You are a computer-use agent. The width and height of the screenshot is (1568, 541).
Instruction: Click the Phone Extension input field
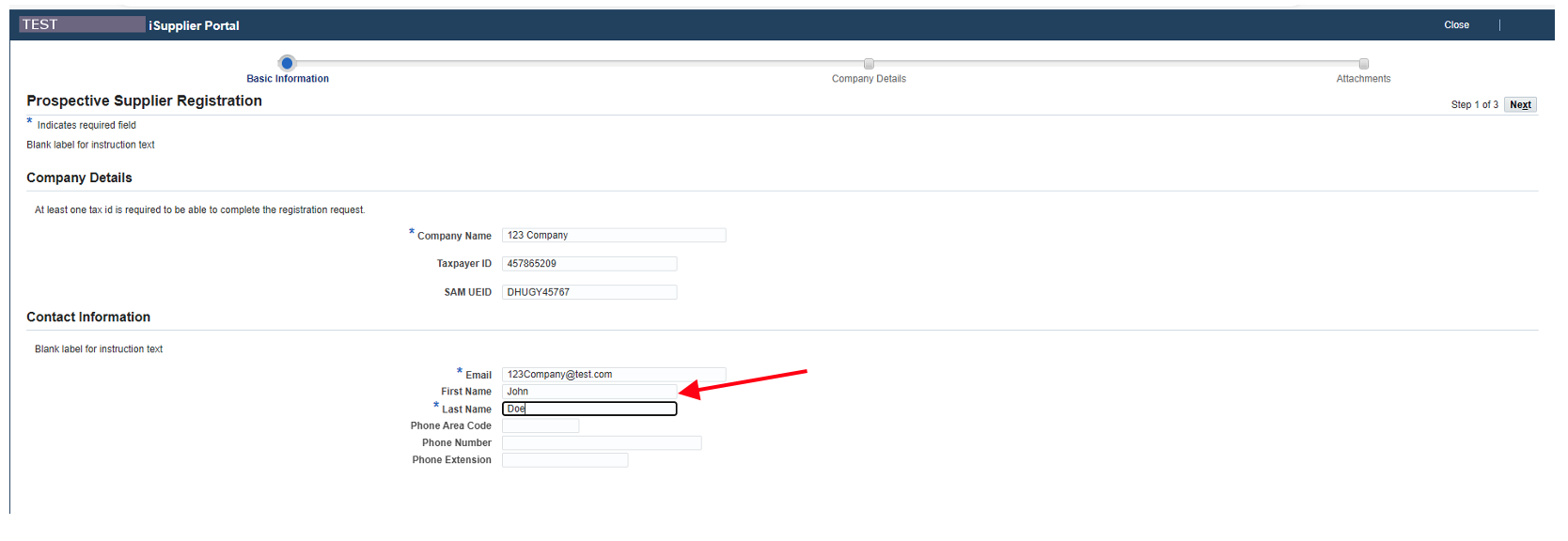[565, 460]
